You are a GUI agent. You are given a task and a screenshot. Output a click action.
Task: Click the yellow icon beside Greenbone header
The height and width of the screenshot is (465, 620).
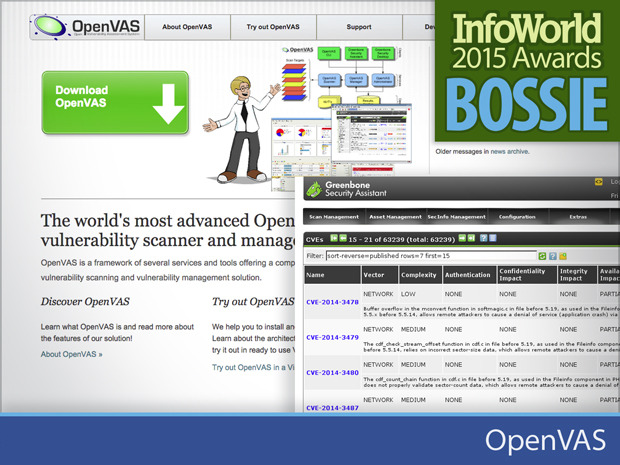pyautogui.click(x=600, y=182)
